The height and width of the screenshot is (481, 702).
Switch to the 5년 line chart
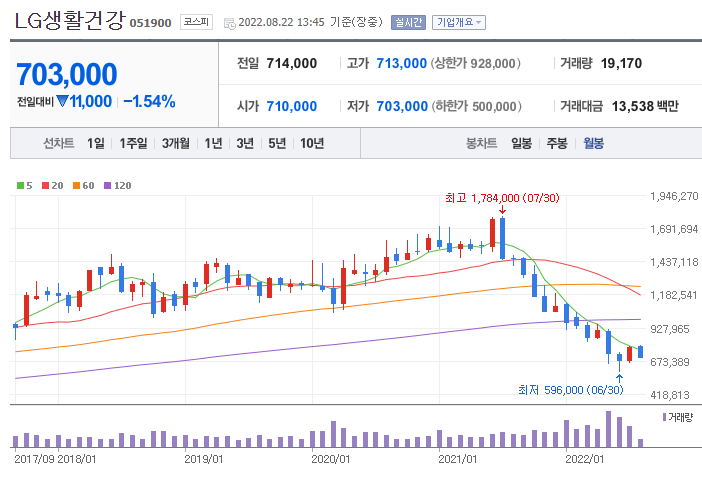277,143
